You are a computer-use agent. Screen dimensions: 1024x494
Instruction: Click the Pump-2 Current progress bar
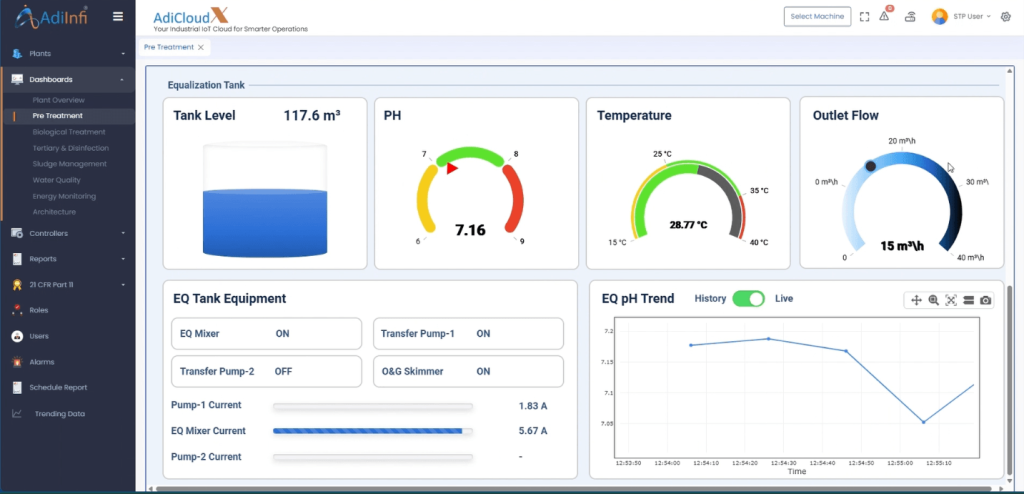373,457
